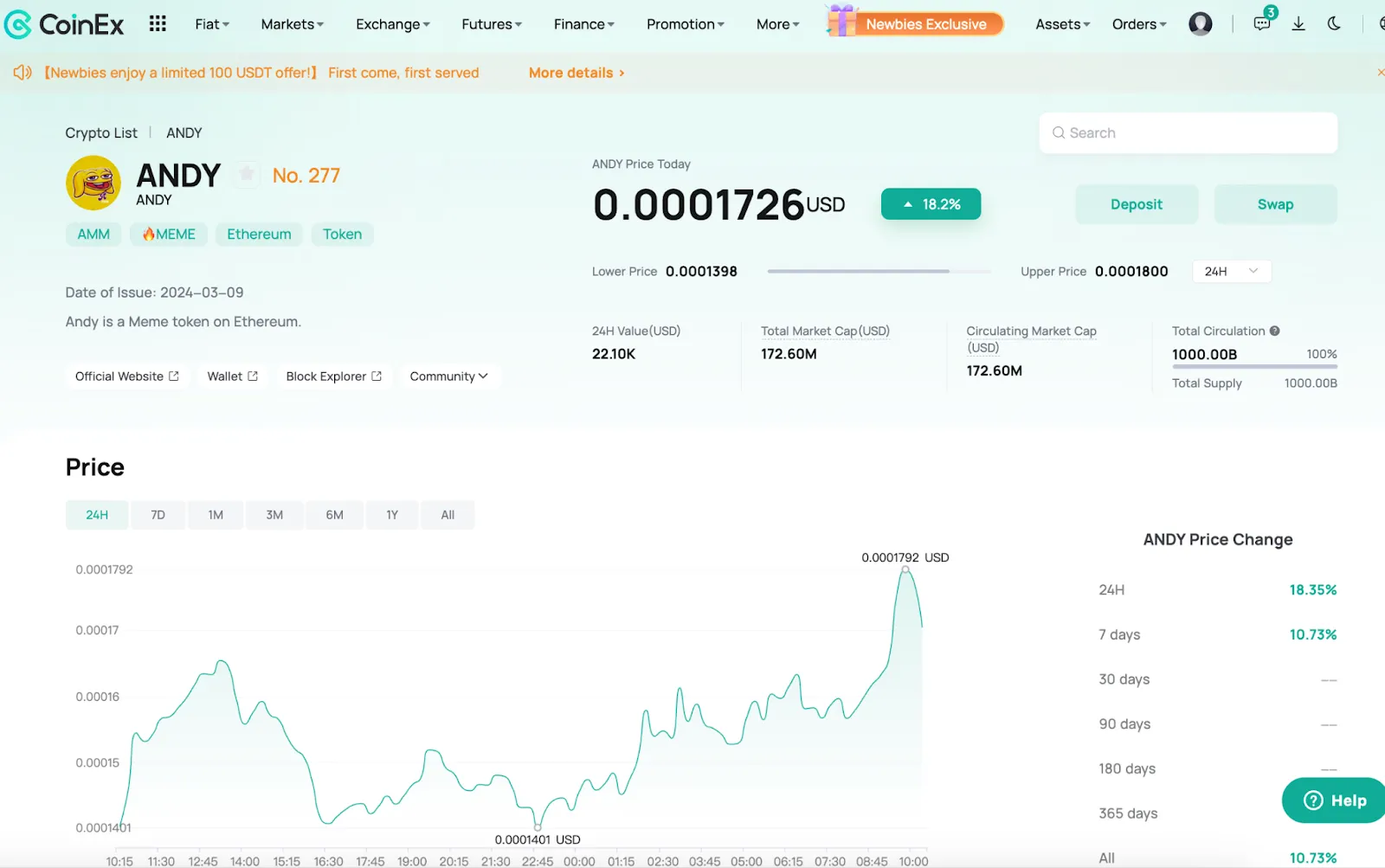Open the More menu
Viewport: 1385px width, 868px height.
tap(777, 24)
